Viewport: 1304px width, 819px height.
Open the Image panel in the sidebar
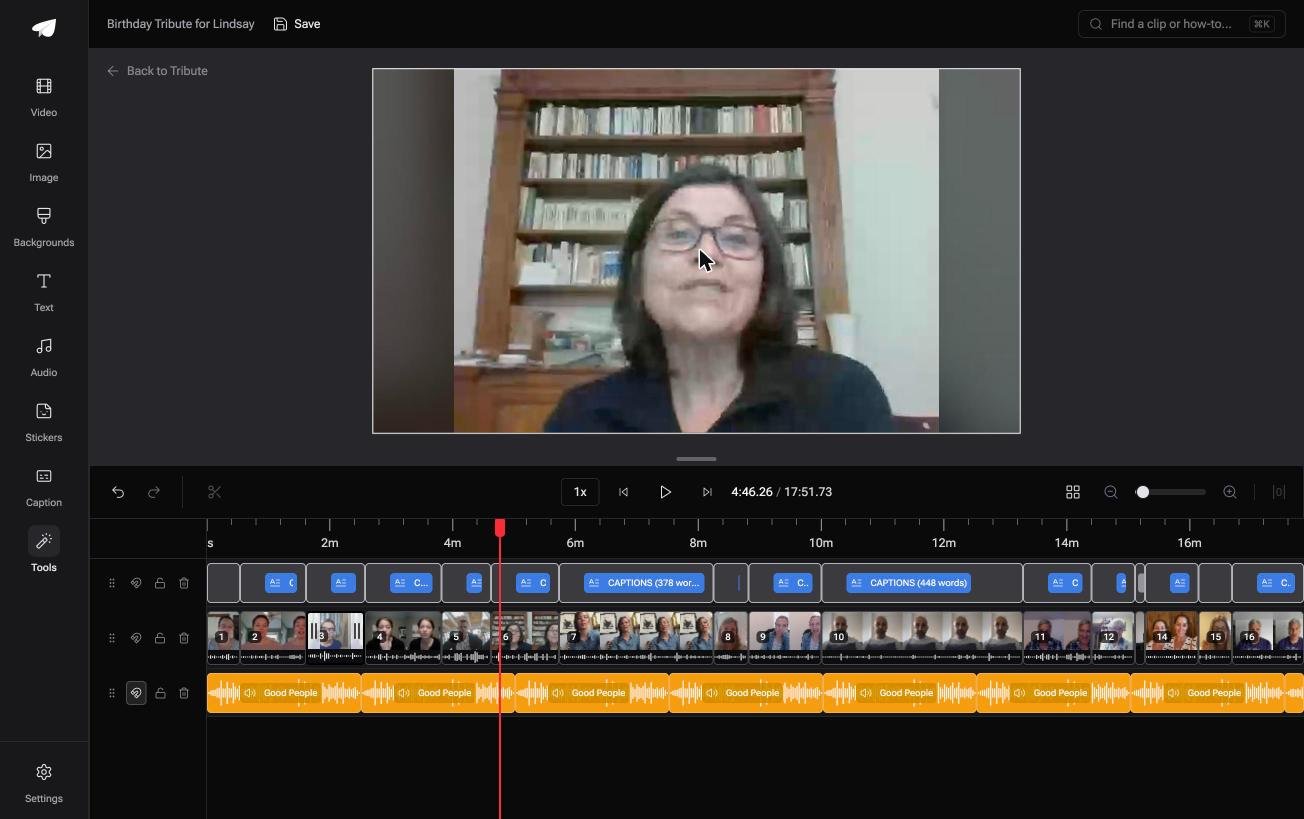pos(44,162)
